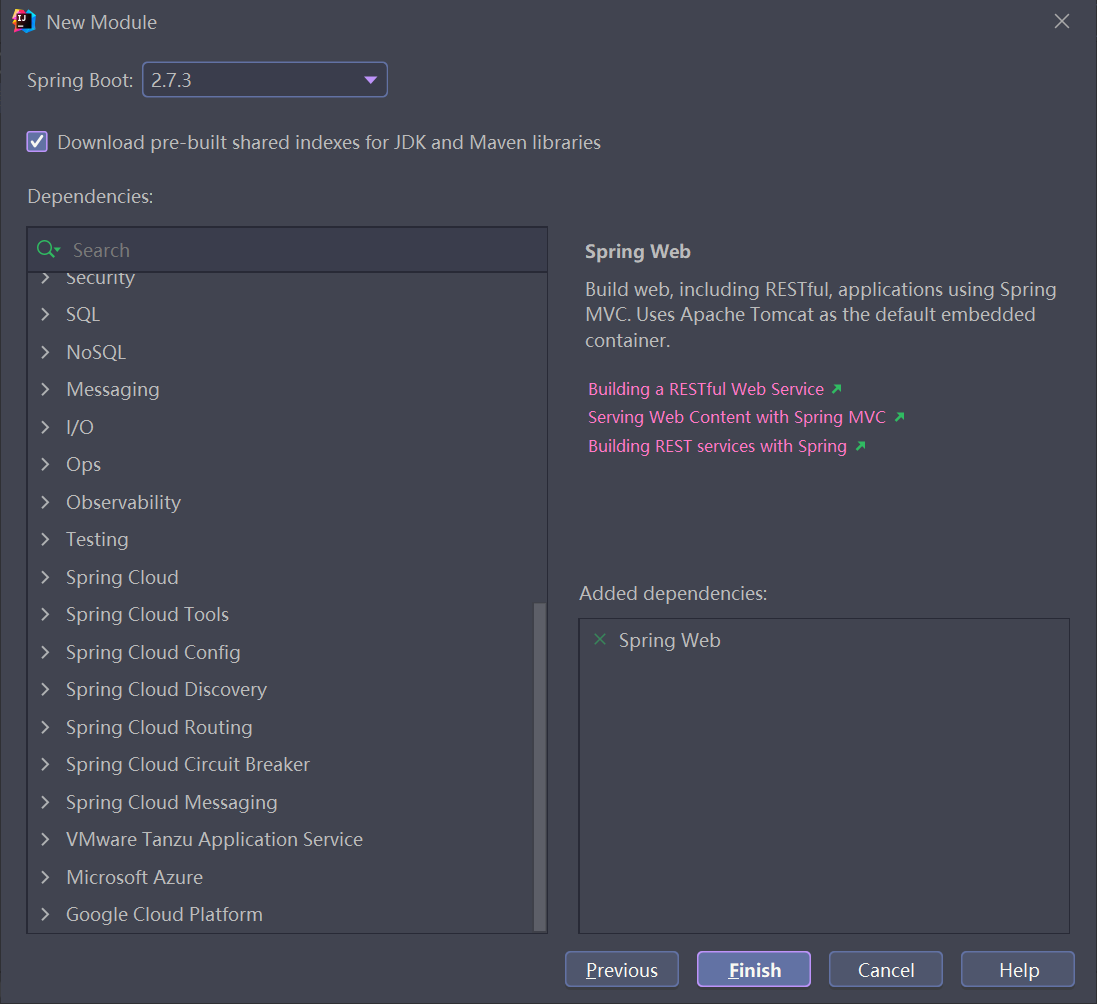
Task: Expand the Google Cloud Platform chevron
Action: tap(45, 914)
